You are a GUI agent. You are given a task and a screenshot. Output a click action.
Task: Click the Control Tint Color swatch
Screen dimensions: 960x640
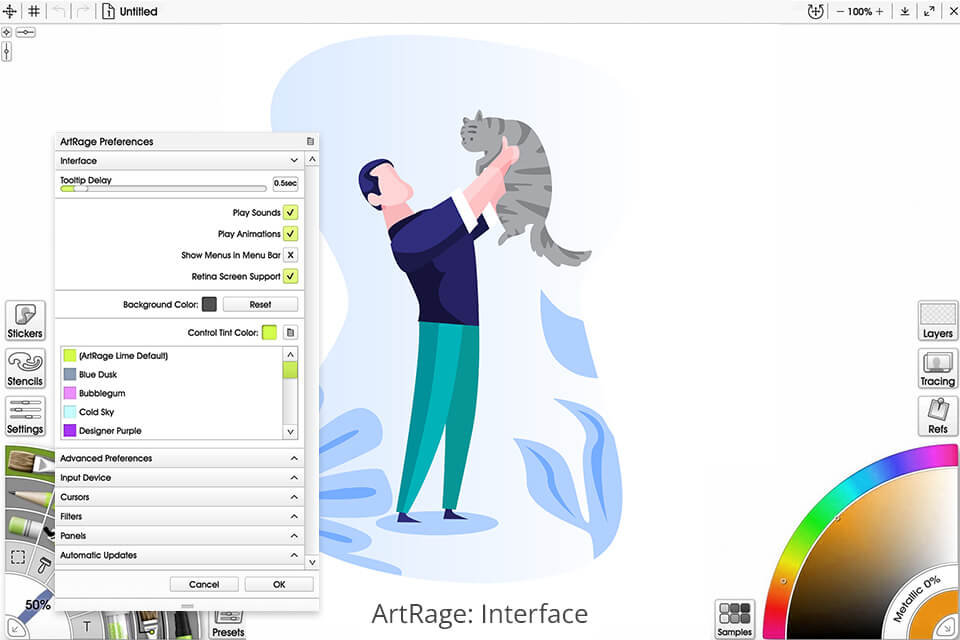[269, 333]
